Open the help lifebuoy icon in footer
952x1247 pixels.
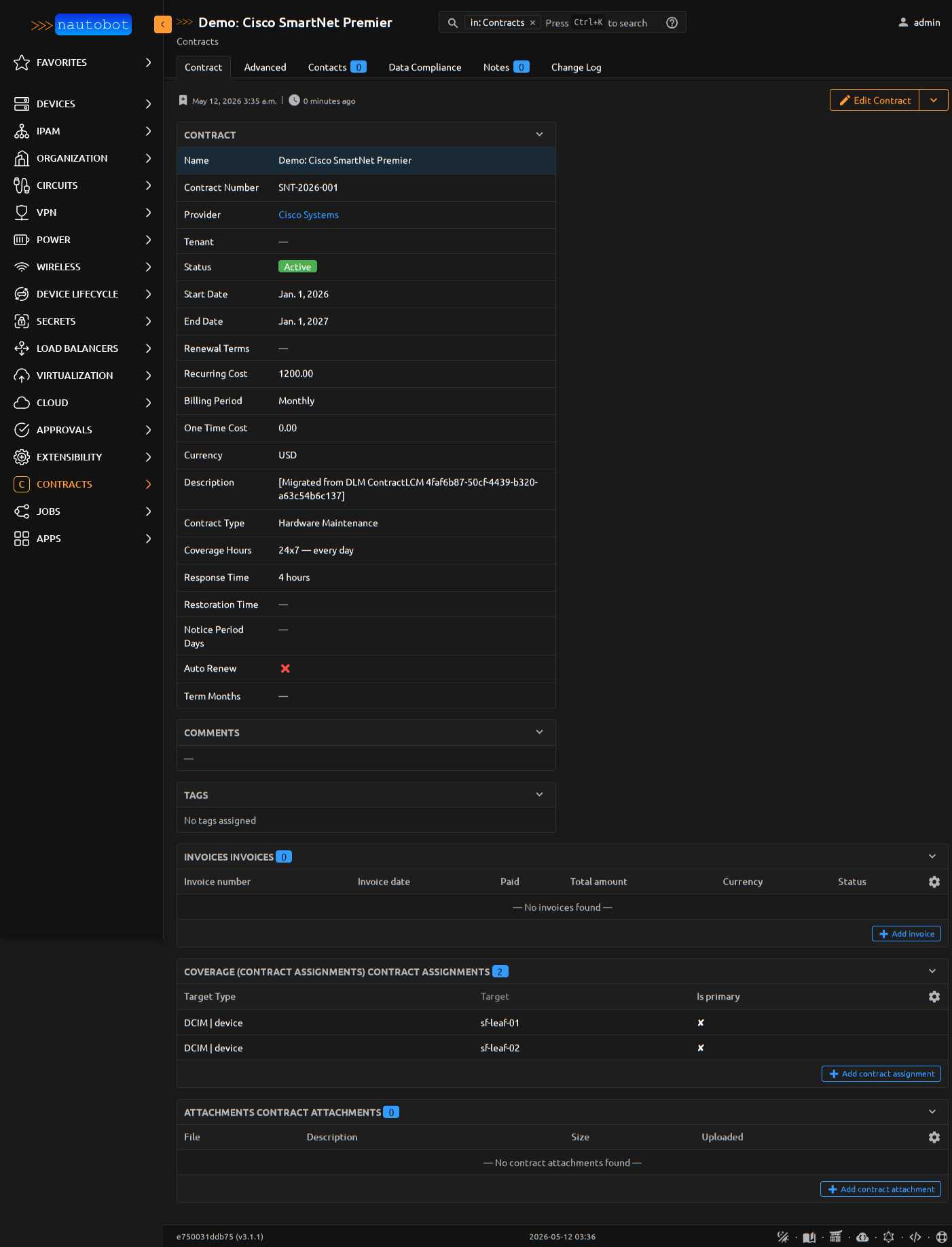tap(942, 1237)
